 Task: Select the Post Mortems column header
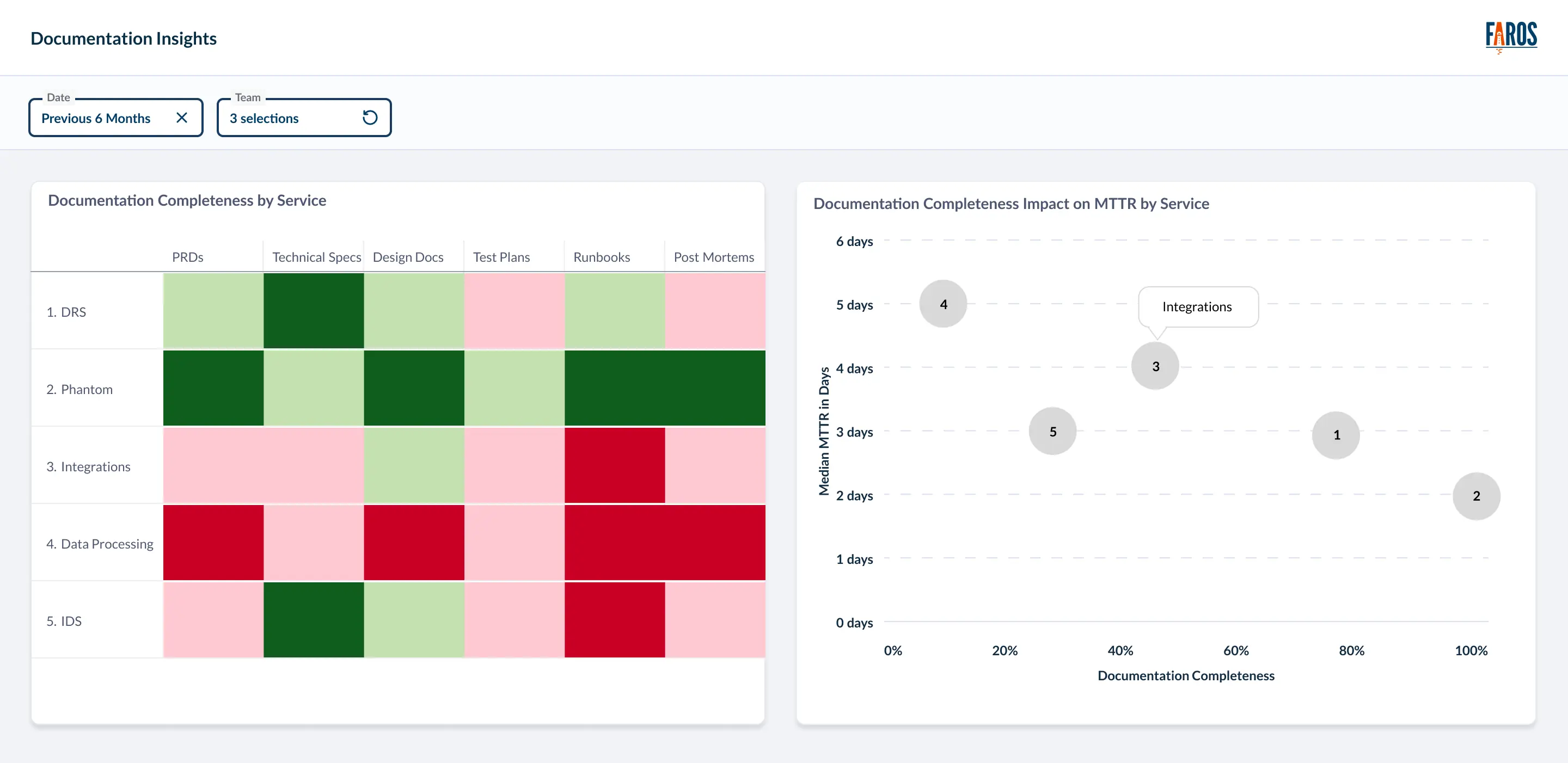pyautogui.click(x=713, y=257)
